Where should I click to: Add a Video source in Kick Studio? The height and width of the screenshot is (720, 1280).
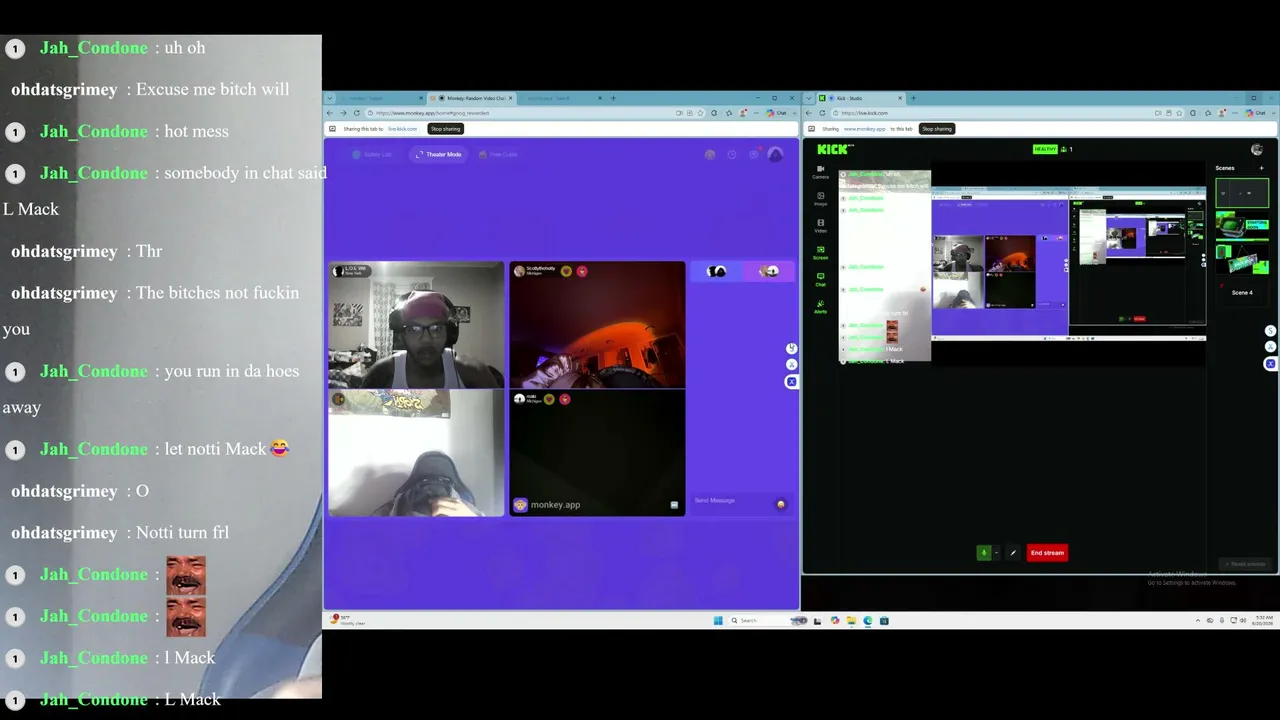coord(820,226)
